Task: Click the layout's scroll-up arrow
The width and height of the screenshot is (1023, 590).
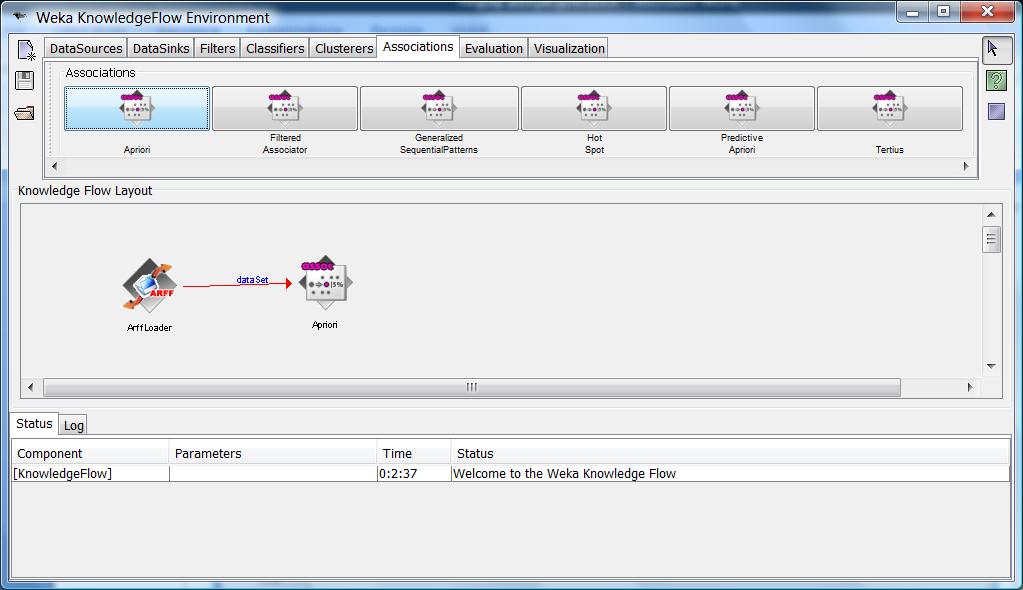Action: click(991, 214)
